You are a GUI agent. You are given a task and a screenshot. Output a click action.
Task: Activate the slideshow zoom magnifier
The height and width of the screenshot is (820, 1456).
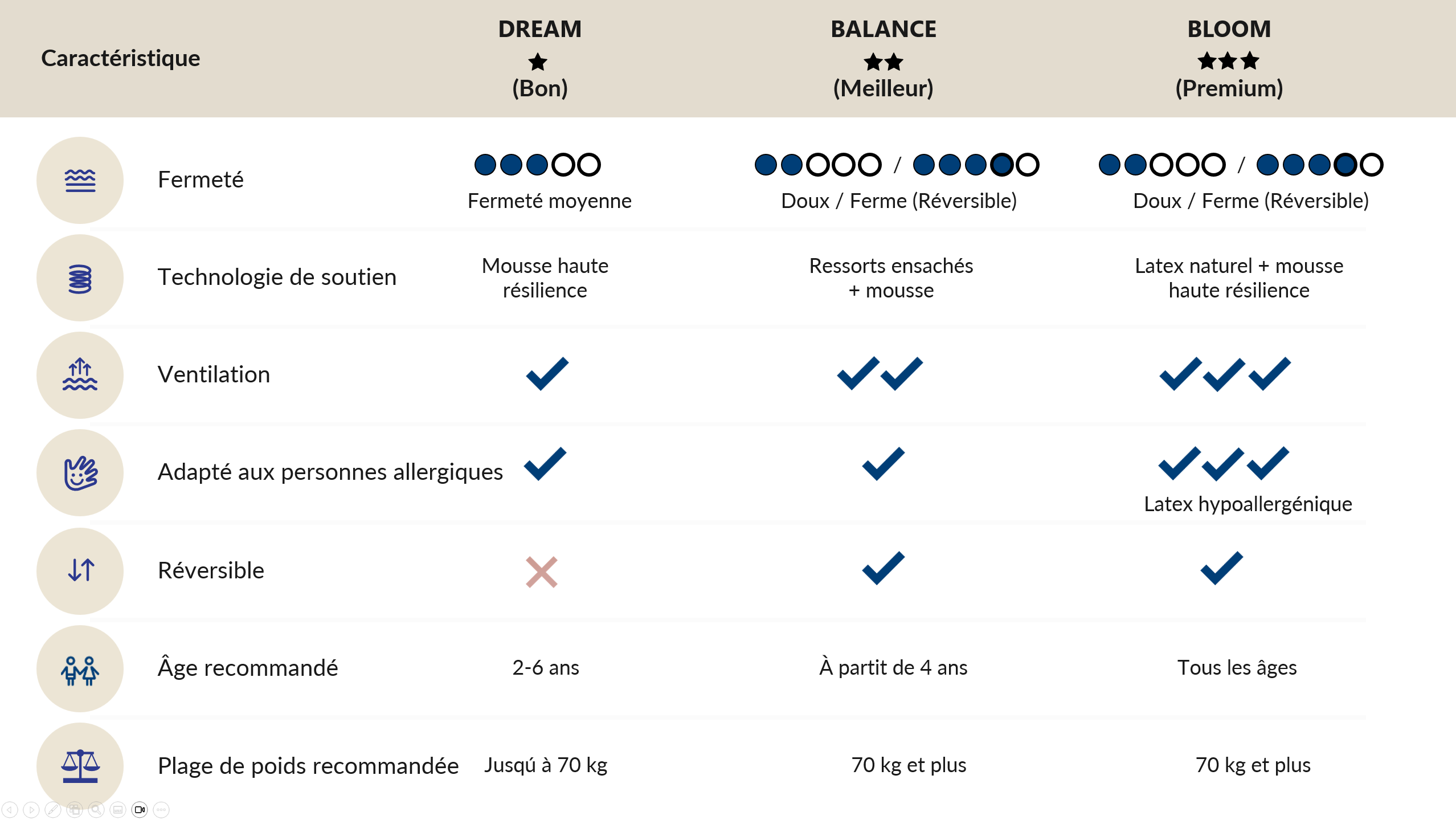pos(96,809)
